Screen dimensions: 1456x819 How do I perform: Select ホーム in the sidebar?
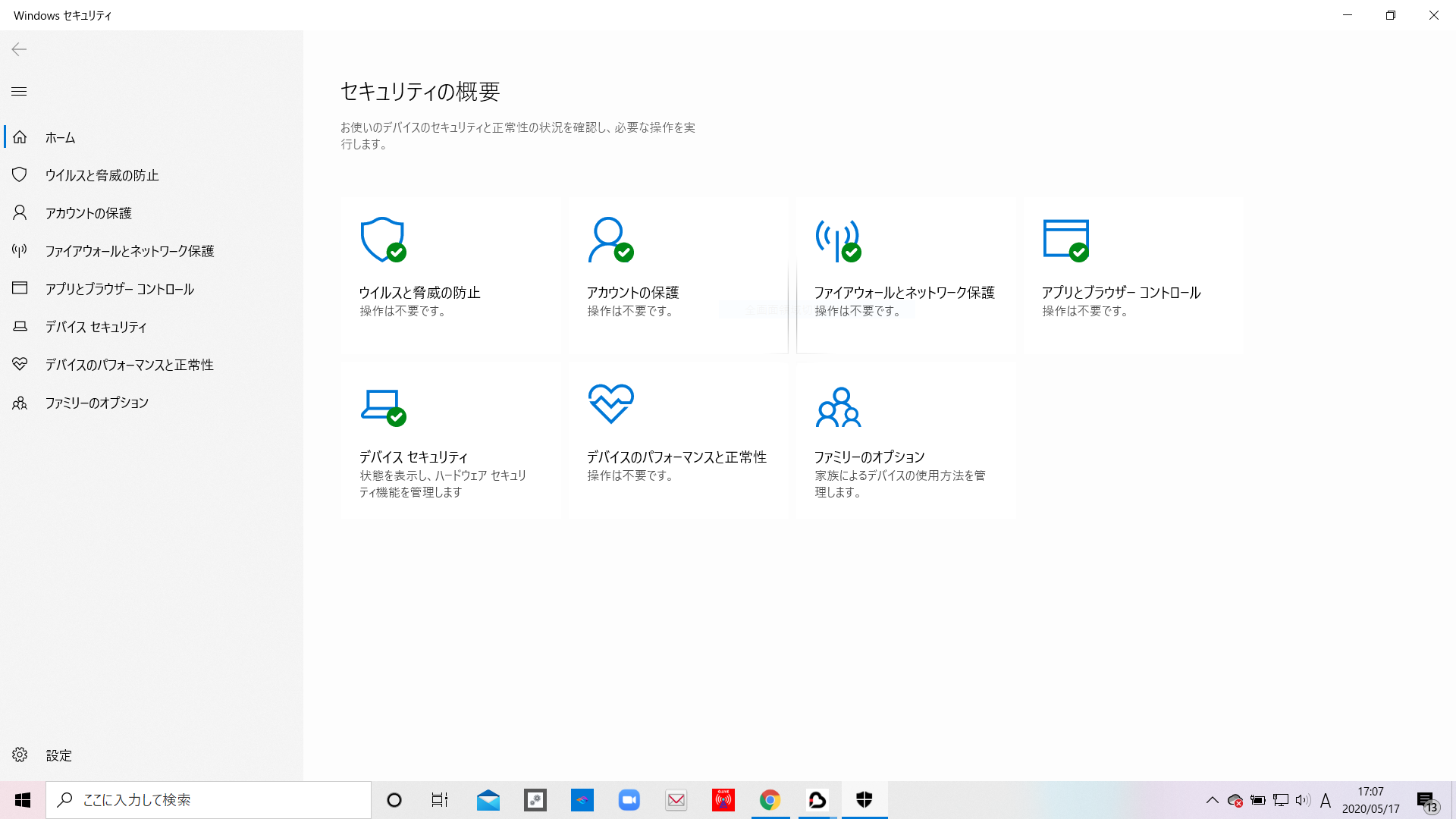pyautogui.click(x=60, y=137)
